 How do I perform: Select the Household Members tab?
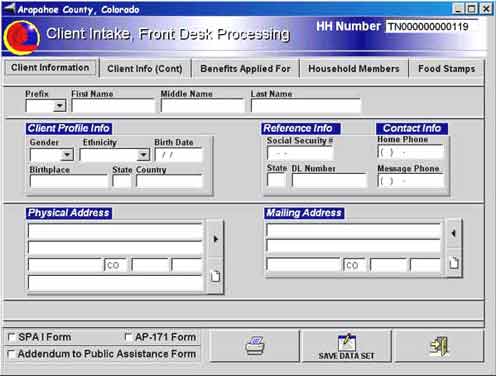[354, 69]
